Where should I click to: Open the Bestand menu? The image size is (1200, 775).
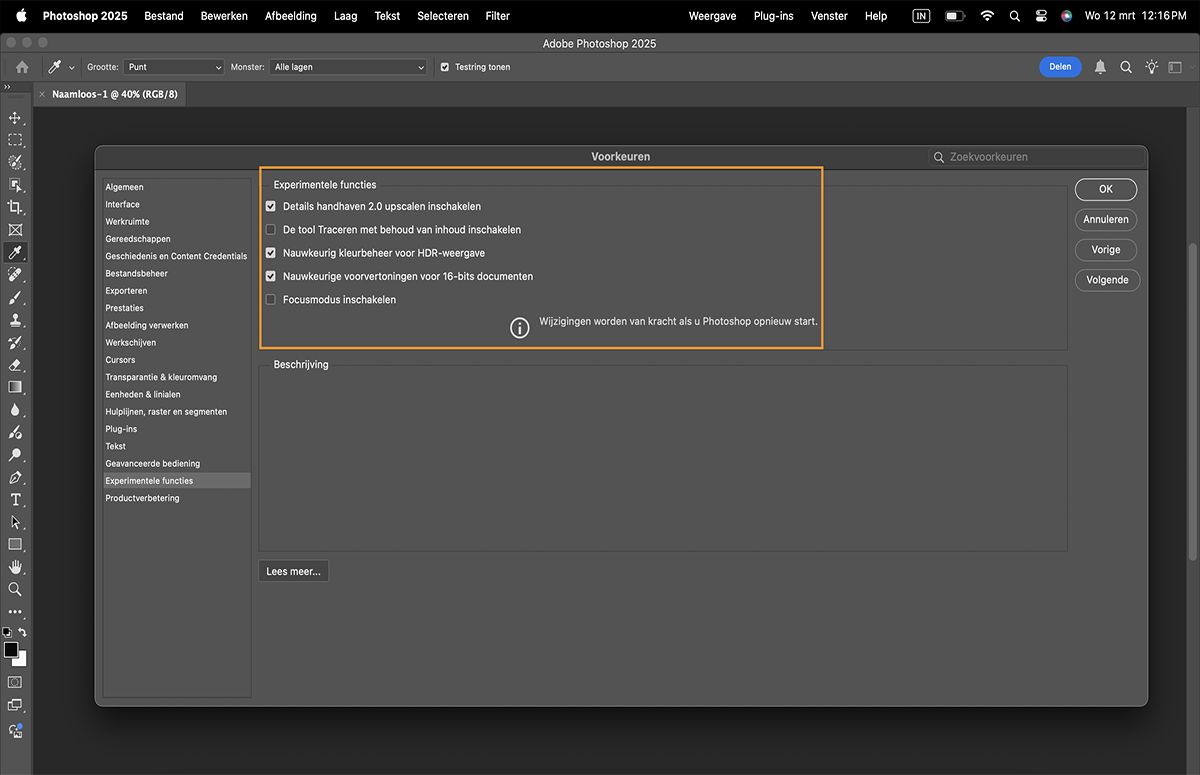[x=164, y=16]
